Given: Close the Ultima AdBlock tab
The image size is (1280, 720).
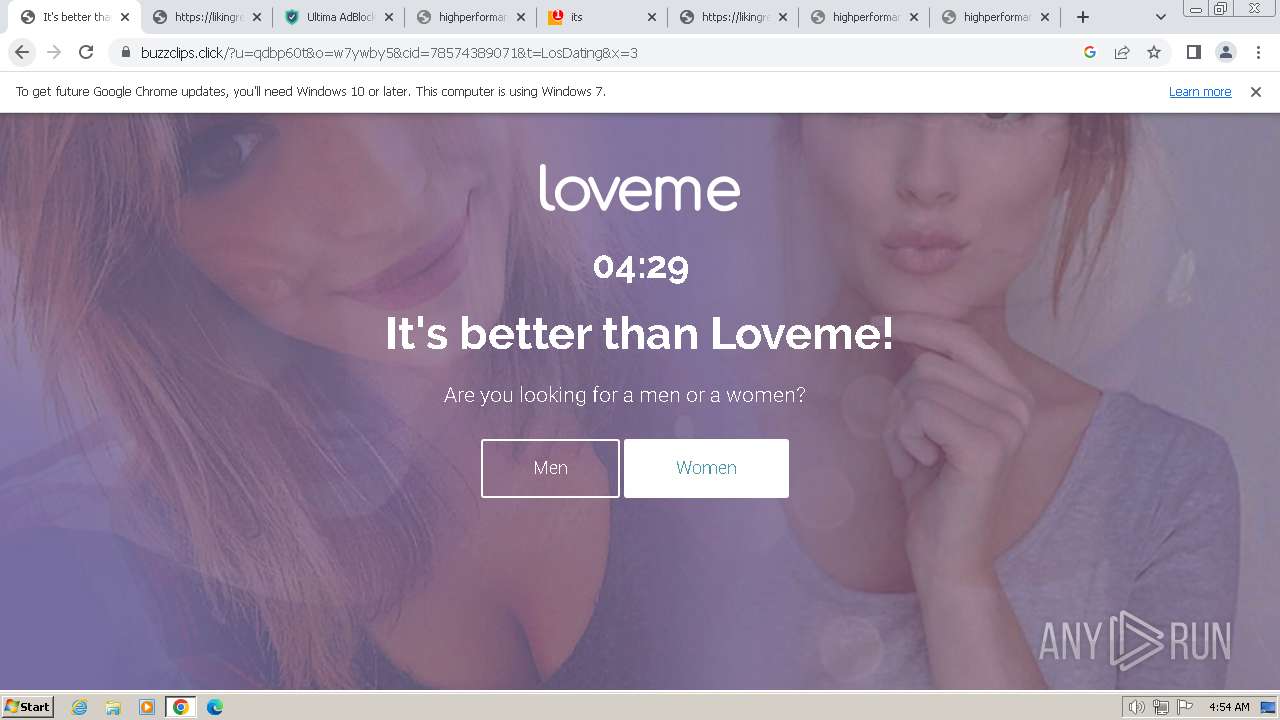Looking at the screenshot, I should (x=387, y=17).
